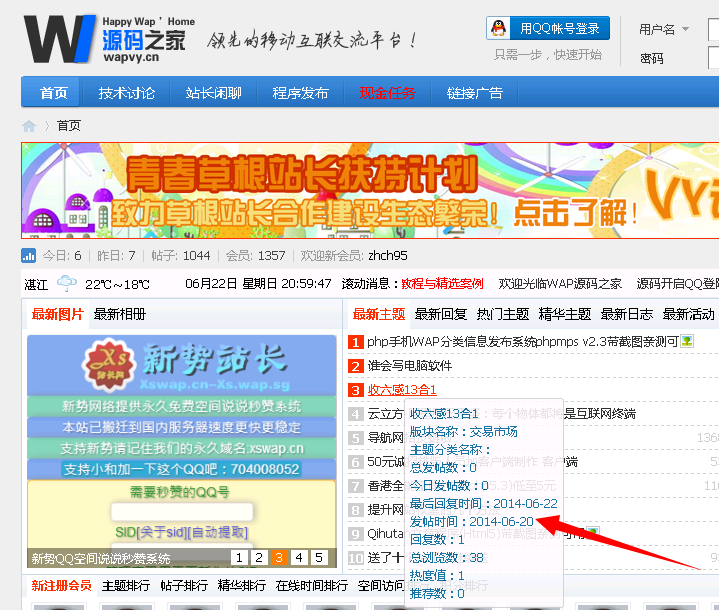This screenshot has width=719, height=610.
Task: Click the QQ penguin login icon
Action: click(x=498, y=28)
